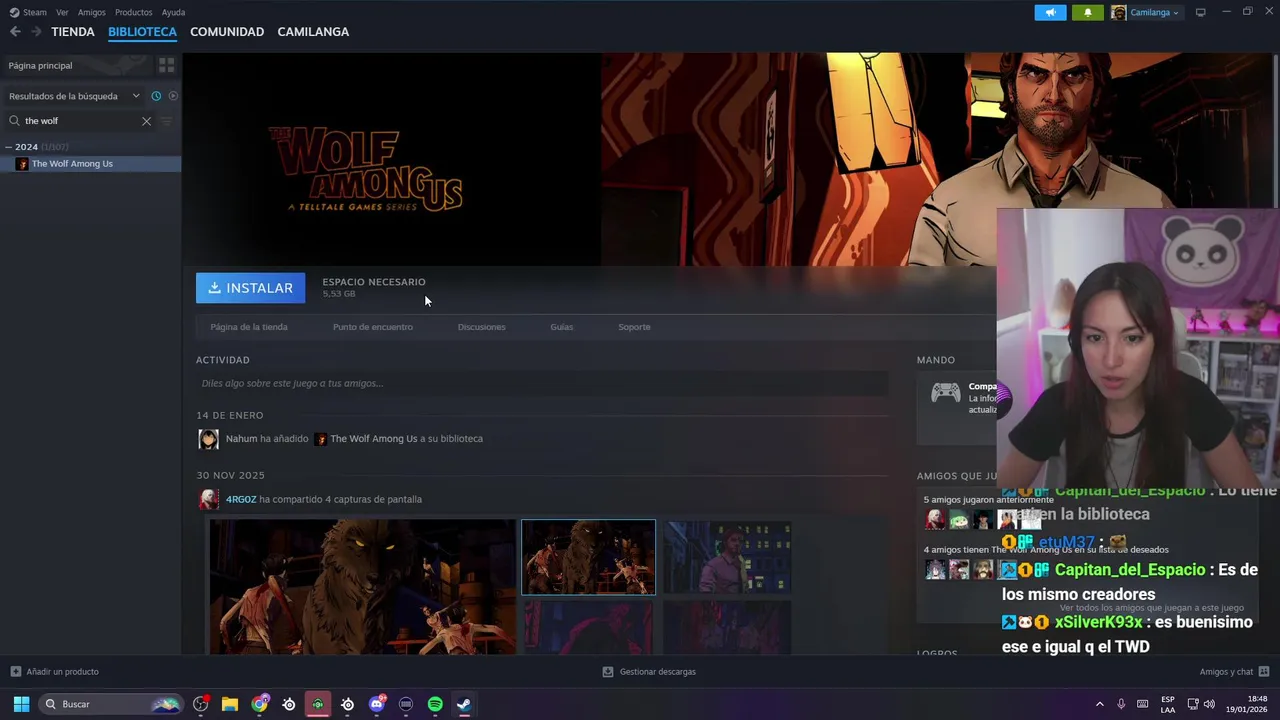Open the CAMILANGA profile tab
Image resolution: width=1280 pixels, height=720 pixels.
[313, 32]
